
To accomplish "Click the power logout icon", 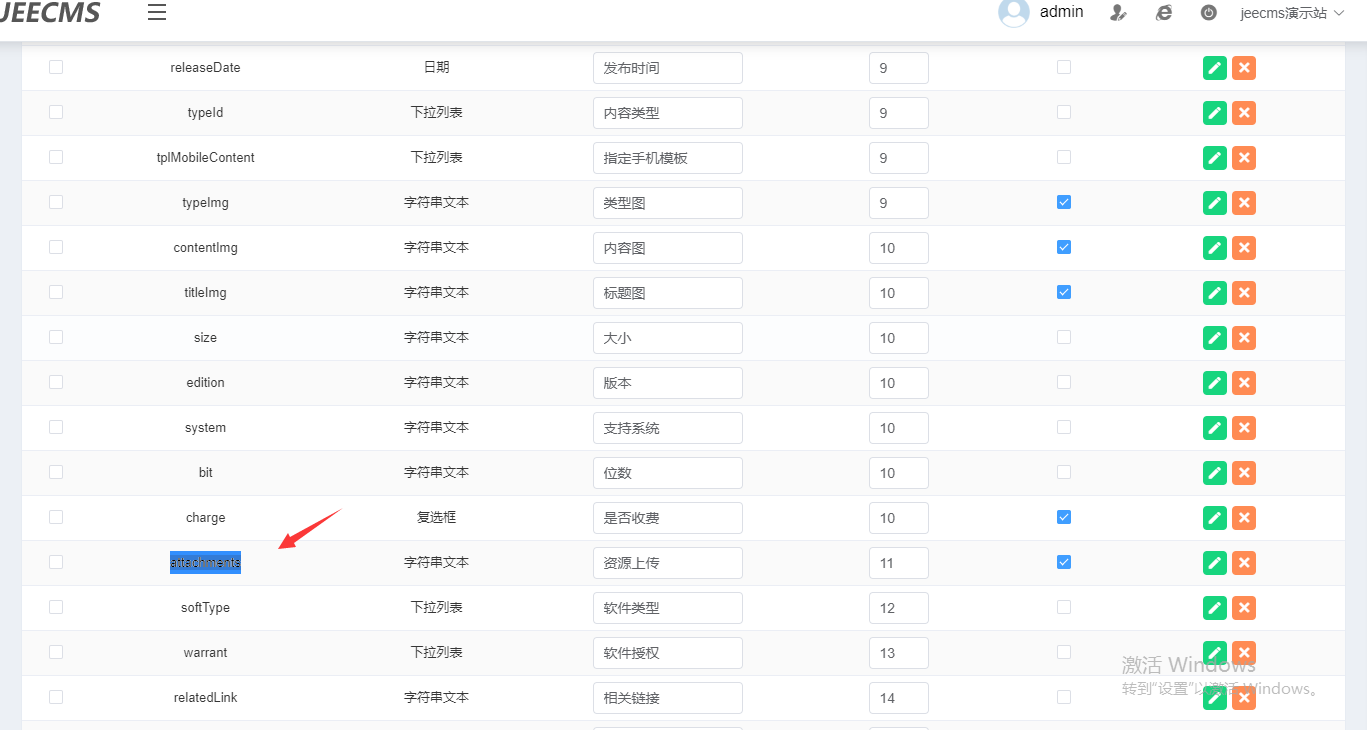I will [1209, 13].
